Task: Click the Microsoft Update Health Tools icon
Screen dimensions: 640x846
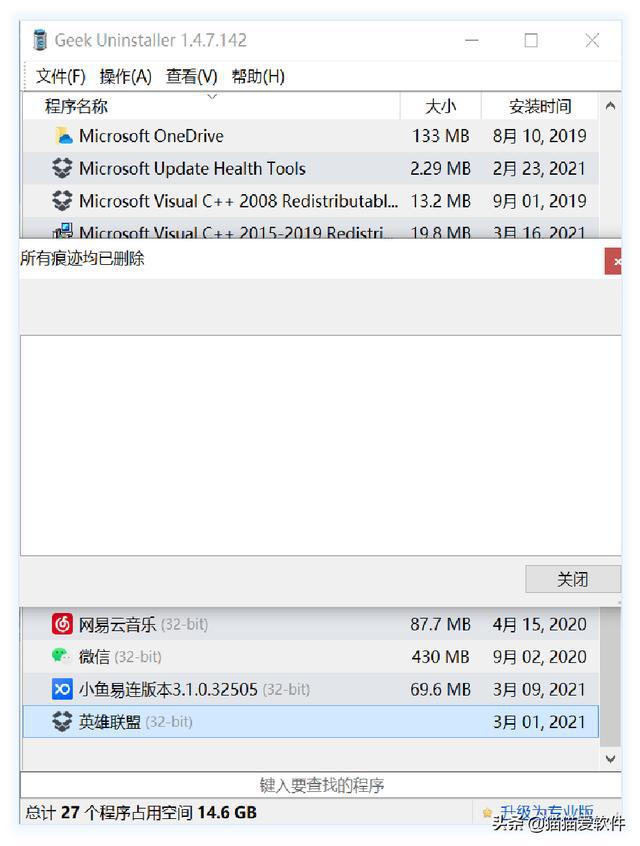Action: [x=63, y=168]
